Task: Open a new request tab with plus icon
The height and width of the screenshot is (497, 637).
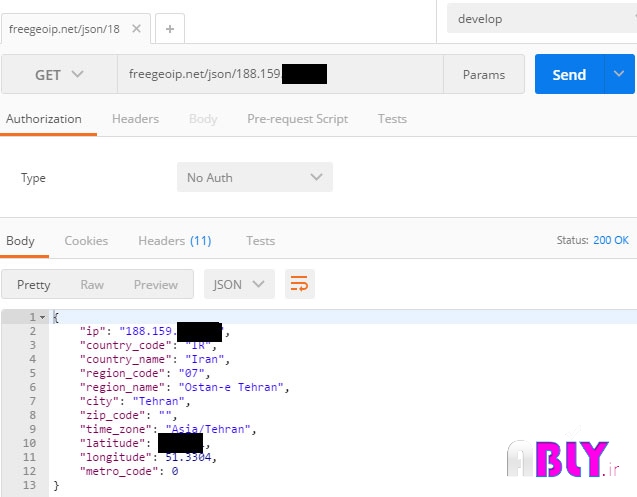Action: [170, 28]
